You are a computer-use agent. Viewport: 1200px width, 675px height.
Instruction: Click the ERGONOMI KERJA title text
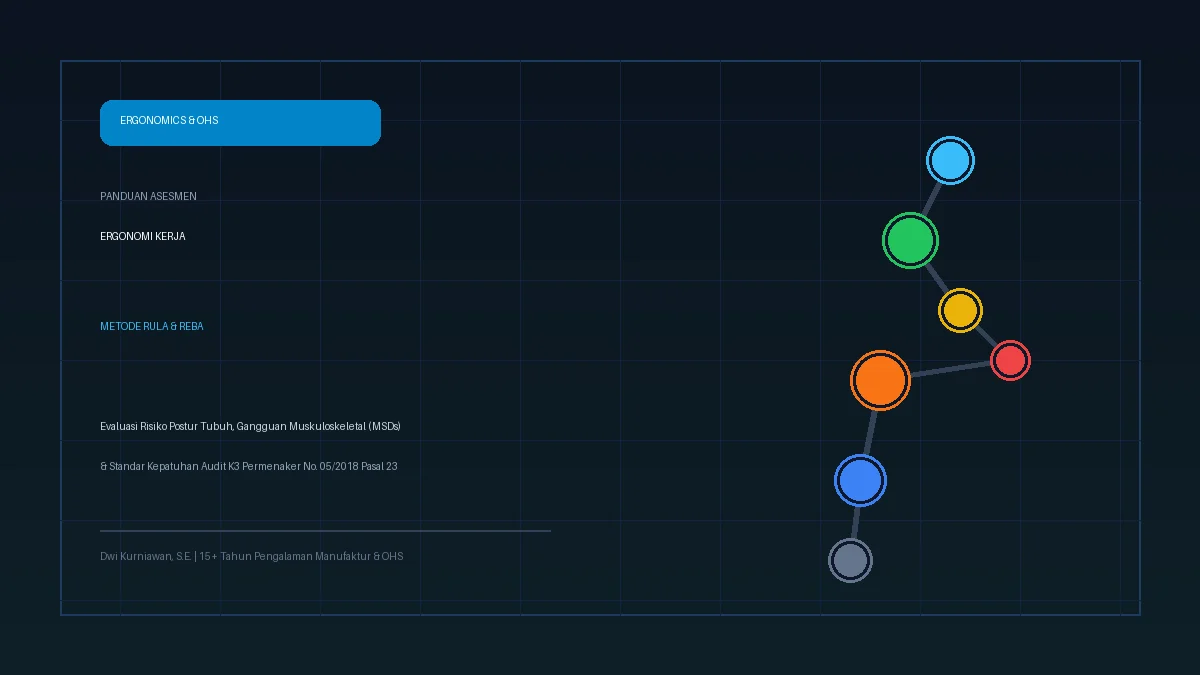143,237
